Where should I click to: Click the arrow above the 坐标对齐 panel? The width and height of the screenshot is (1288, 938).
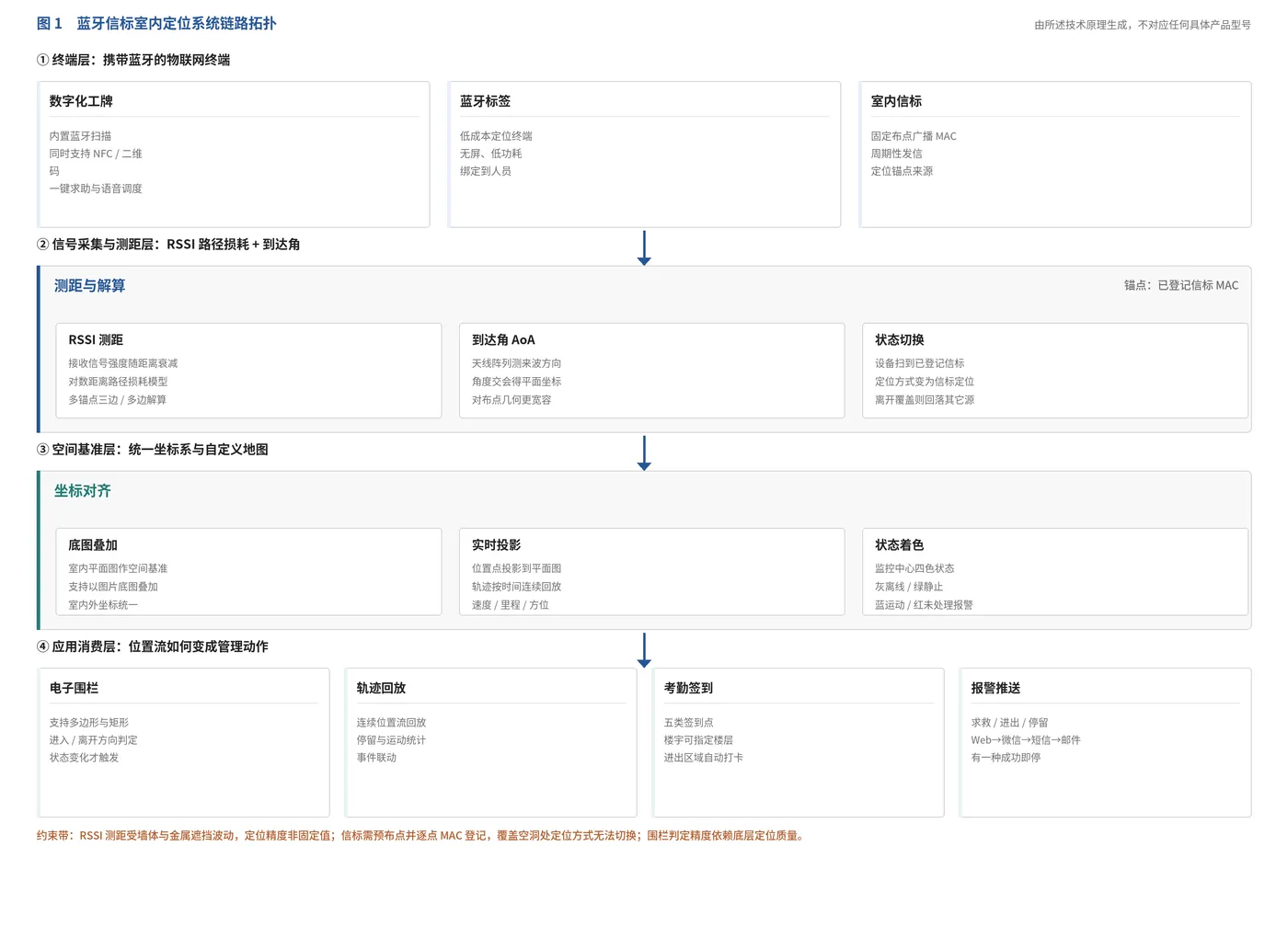644,453
